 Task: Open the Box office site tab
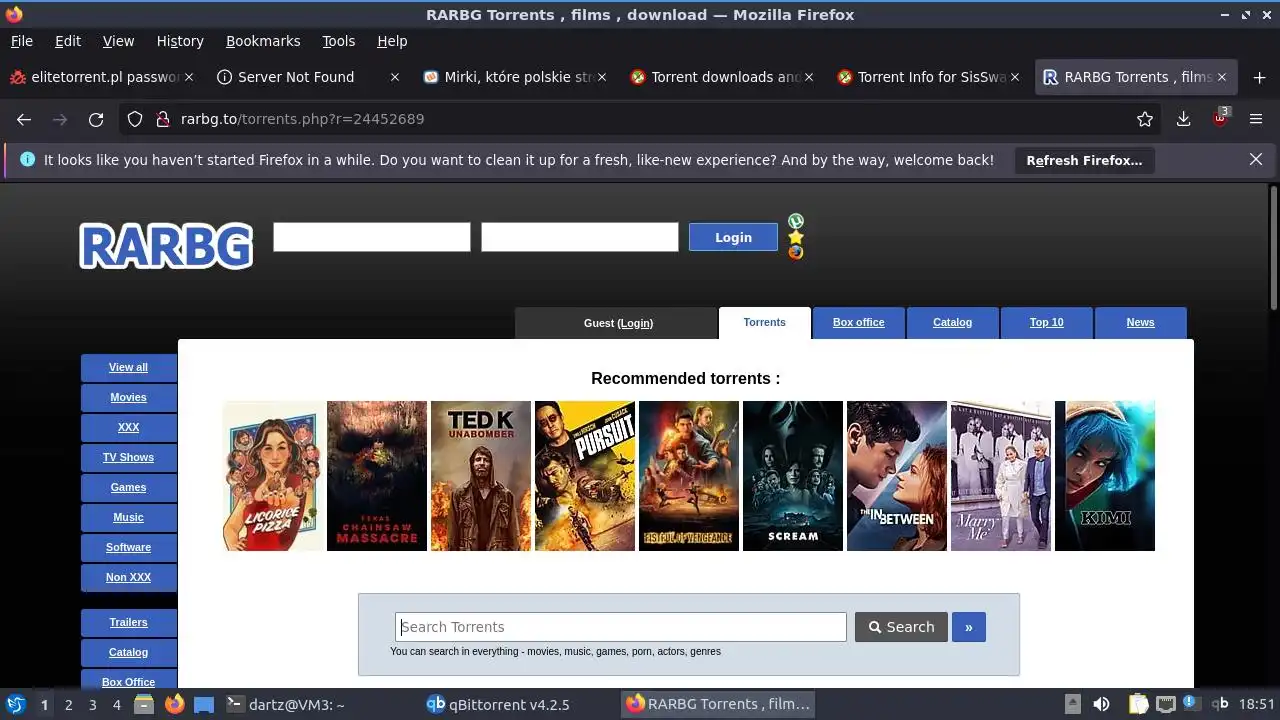pos(859,322)
